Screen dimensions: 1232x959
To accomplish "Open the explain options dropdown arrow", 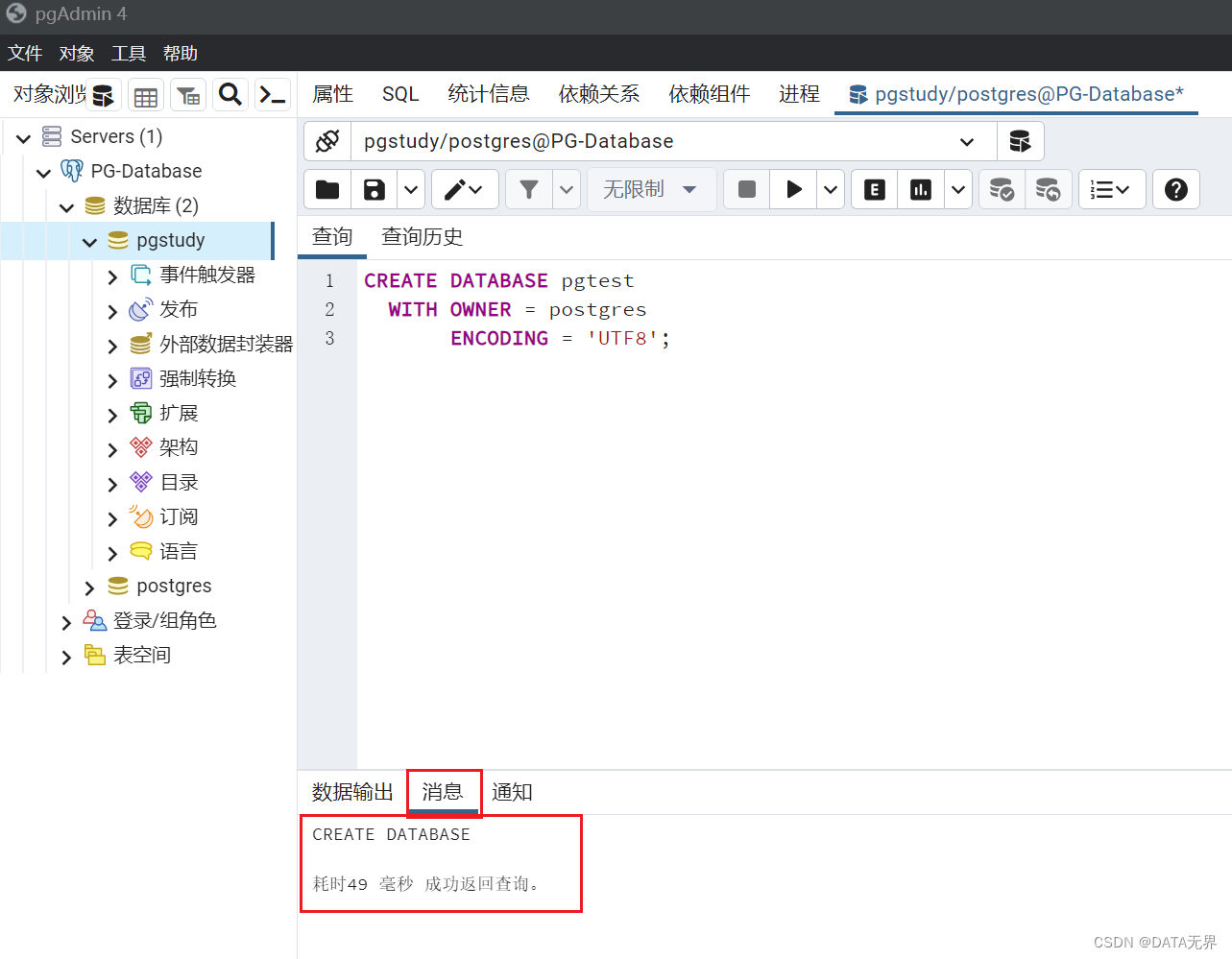I will click(958, 189).
